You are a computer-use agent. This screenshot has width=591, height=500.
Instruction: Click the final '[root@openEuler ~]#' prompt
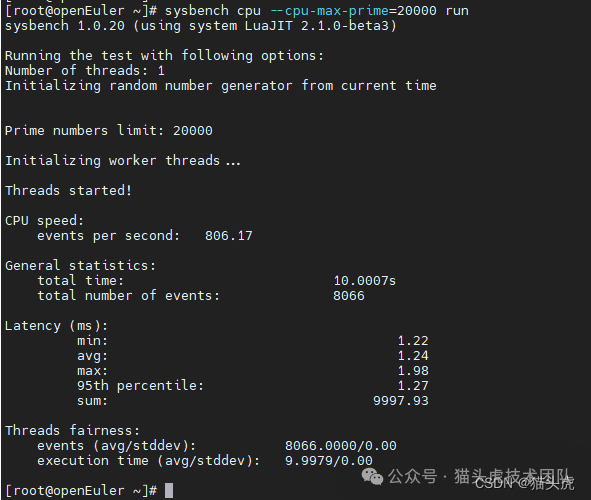click(81, 491)
